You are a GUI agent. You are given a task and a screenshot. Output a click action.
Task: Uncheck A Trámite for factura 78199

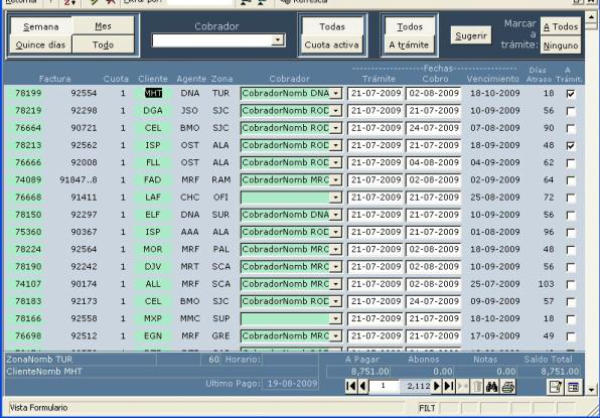[x=571, y=93]
